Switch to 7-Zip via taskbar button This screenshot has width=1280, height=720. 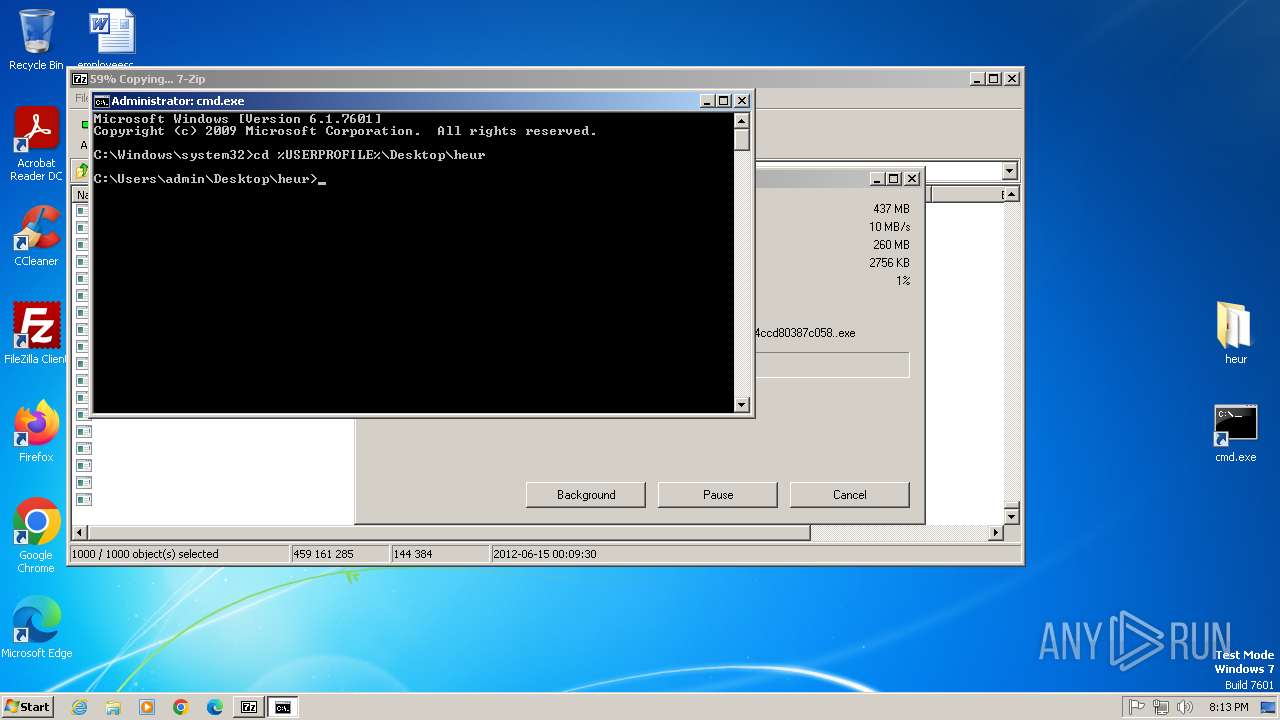[249, 707]
